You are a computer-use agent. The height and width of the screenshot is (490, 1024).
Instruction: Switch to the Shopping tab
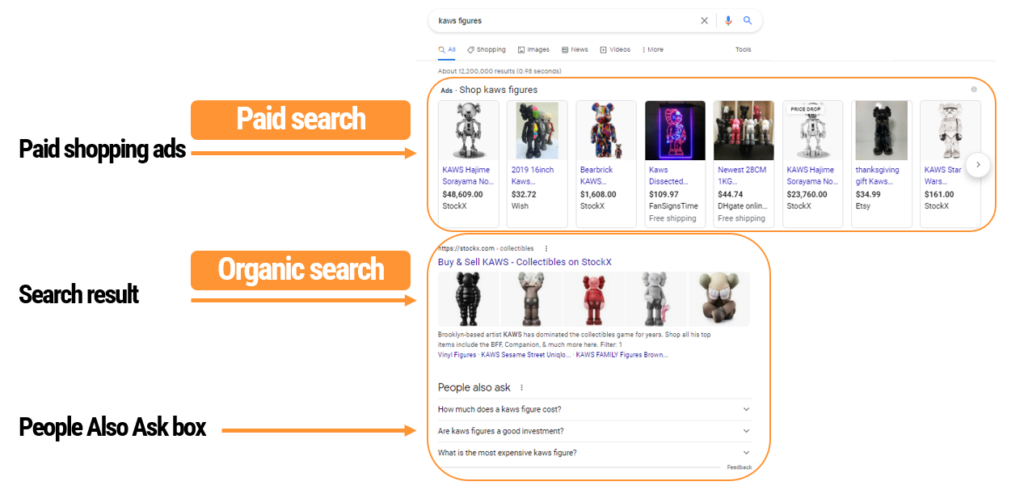[486, 49]
